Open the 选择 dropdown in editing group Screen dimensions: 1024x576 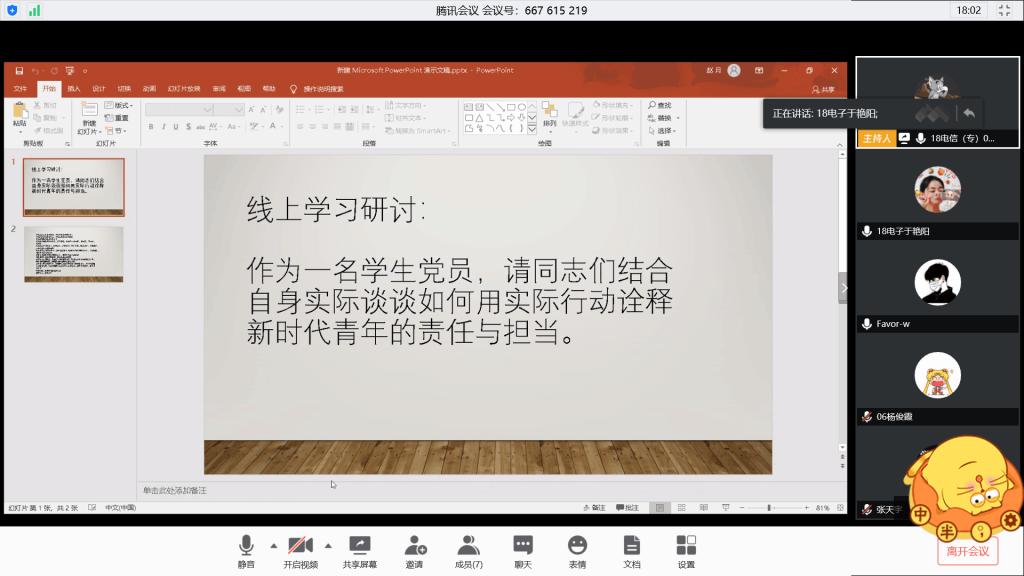point(664,130)
